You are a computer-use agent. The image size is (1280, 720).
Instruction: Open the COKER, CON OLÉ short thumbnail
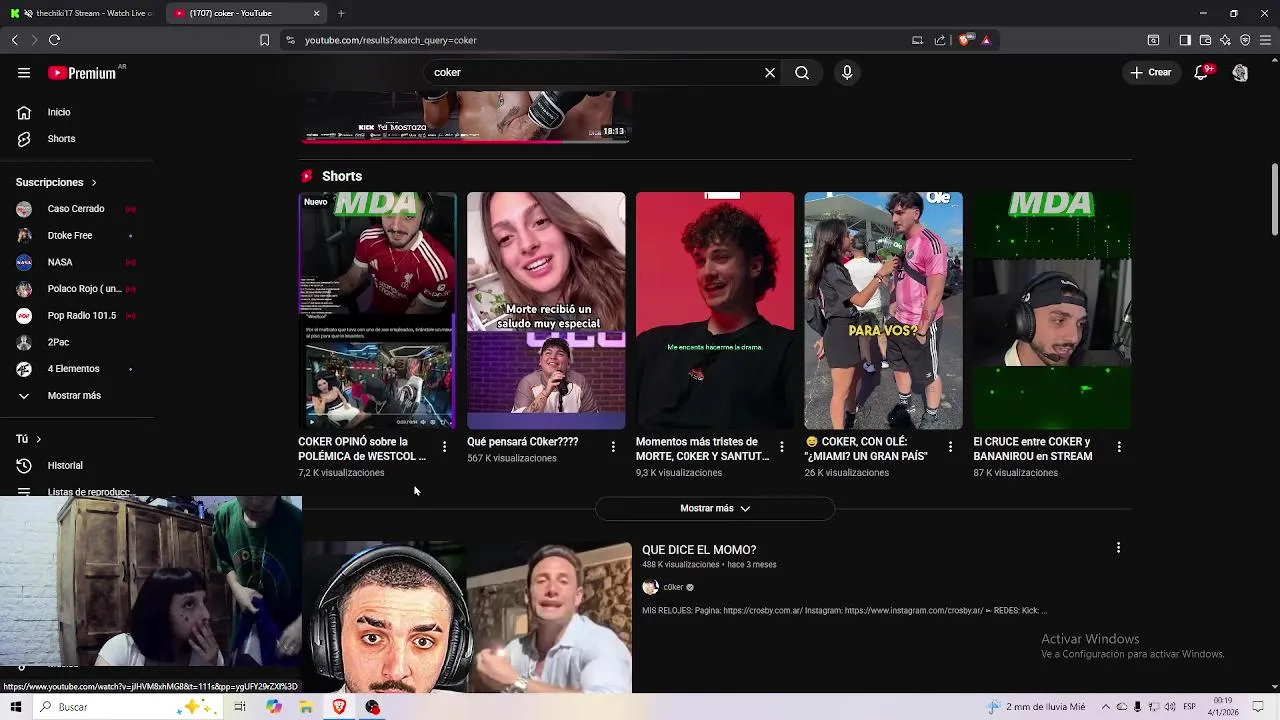(x=883, y=311)
